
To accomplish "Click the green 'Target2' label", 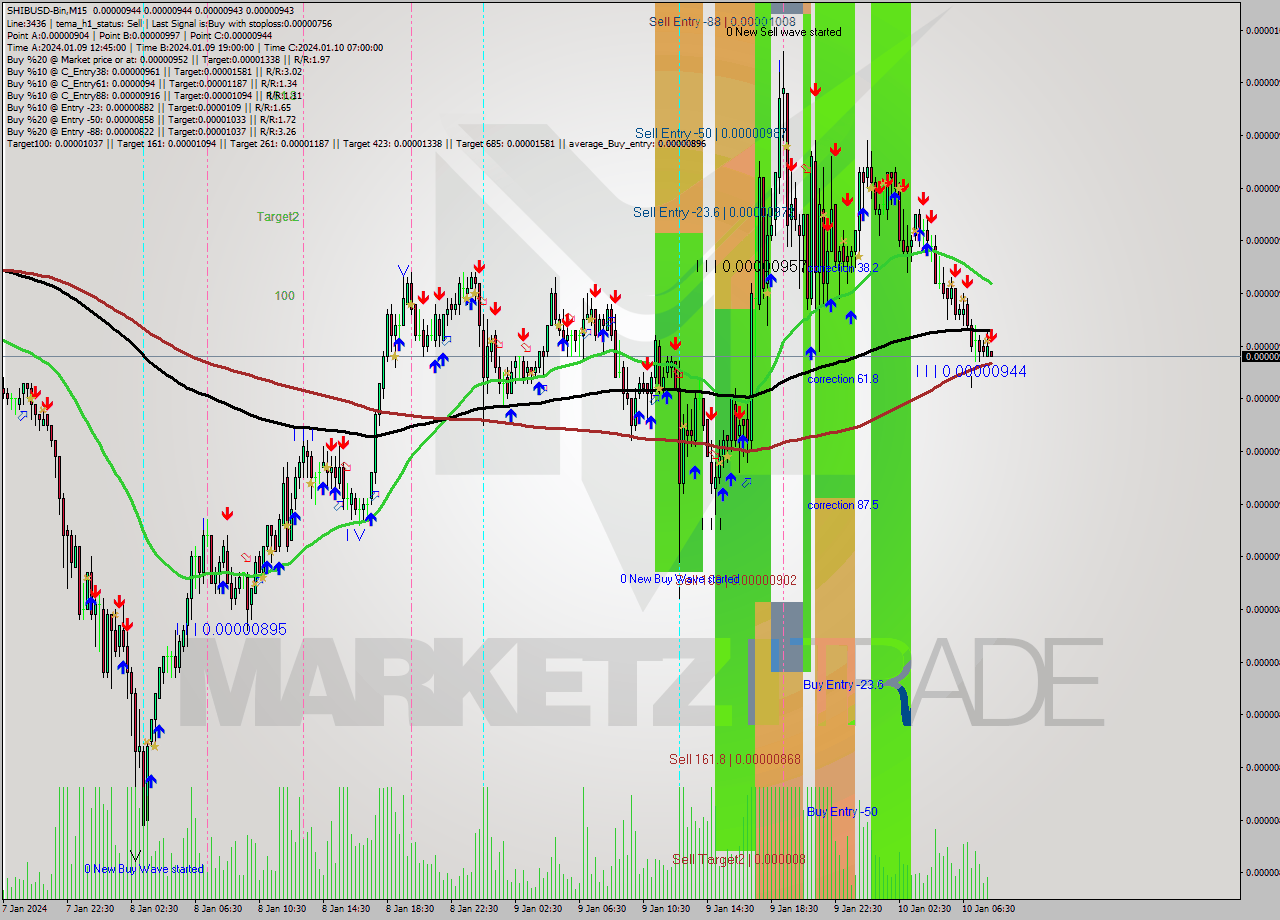I will (x=277, y=216).
